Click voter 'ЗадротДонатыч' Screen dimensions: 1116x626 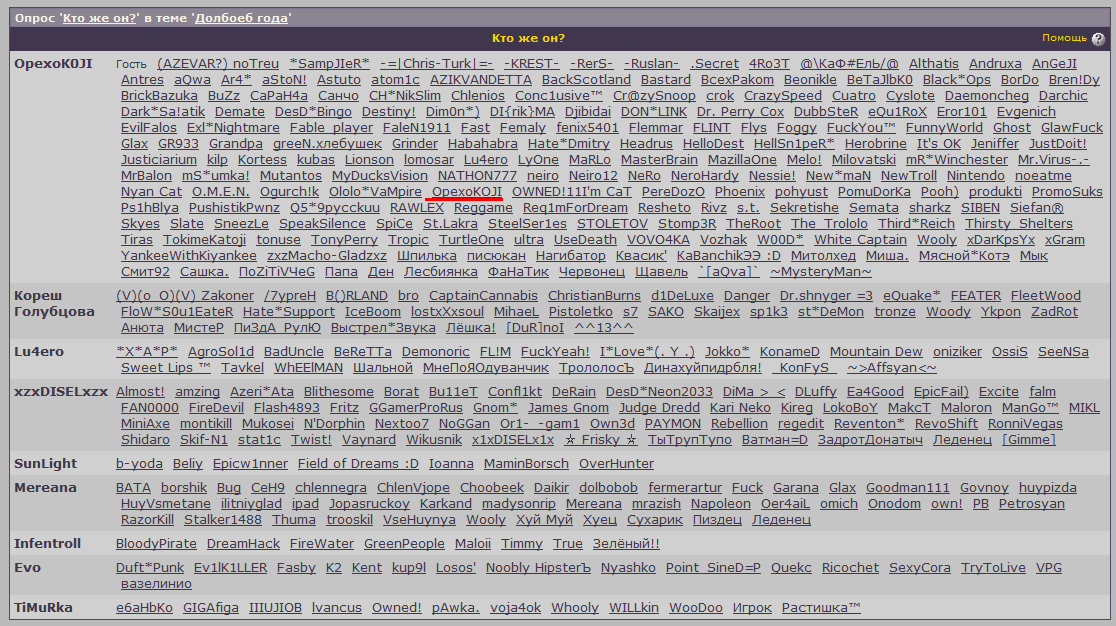click(870, 440)
